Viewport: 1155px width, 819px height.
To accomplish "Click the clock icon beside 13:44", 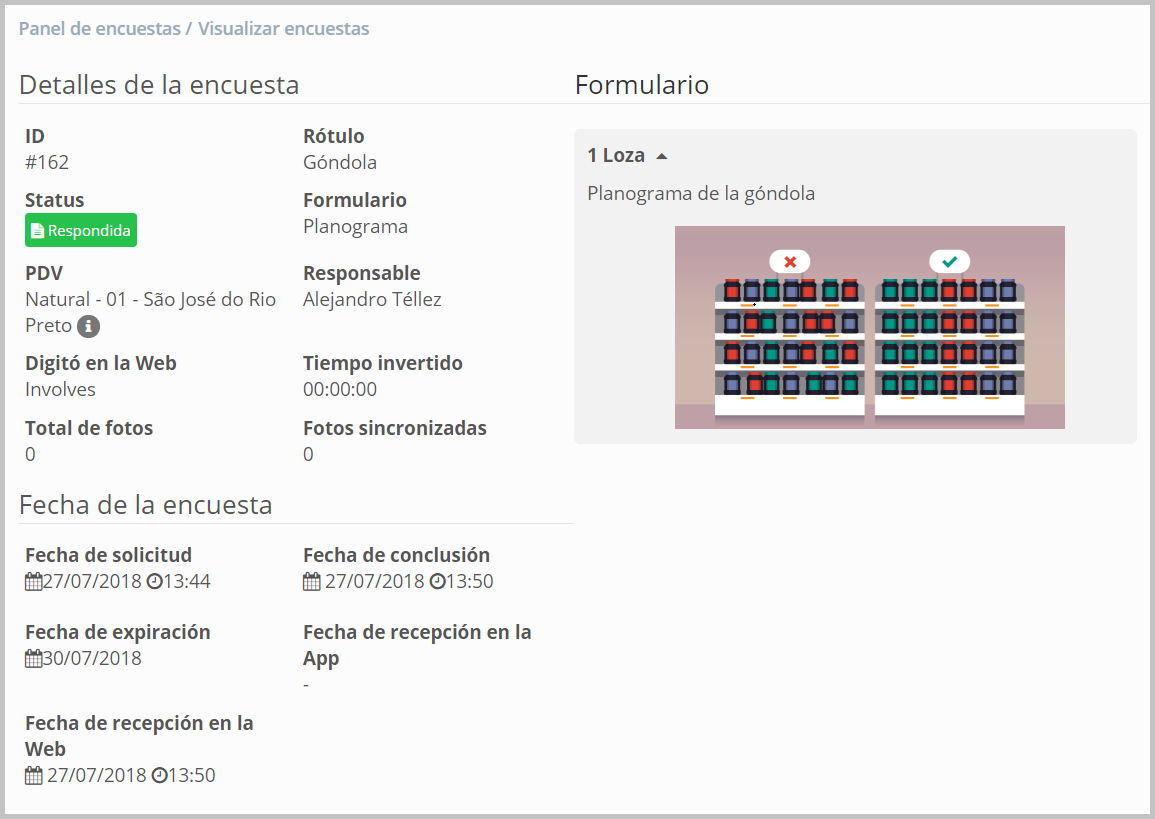I will 154,582.
